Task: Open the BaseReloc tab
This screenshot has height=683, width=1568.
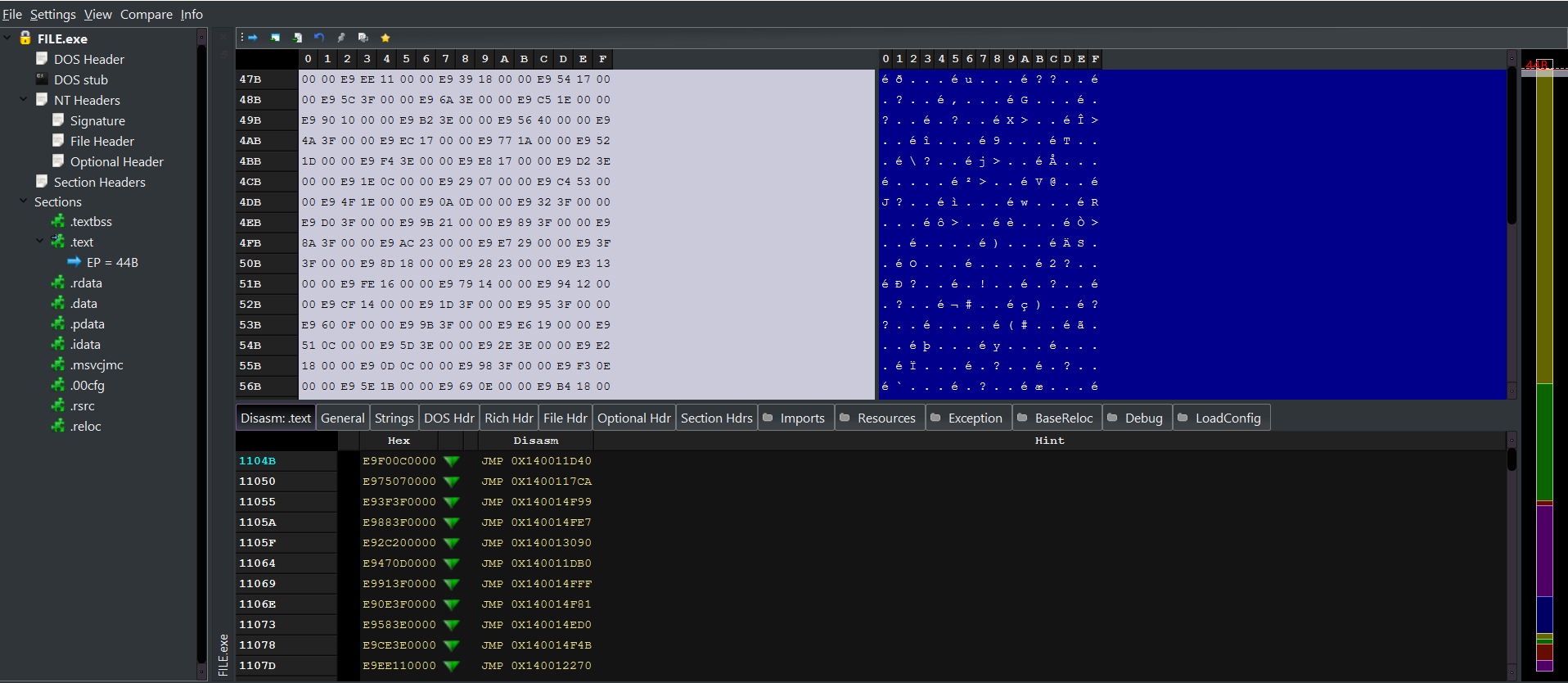Action: coord(1057,418)
